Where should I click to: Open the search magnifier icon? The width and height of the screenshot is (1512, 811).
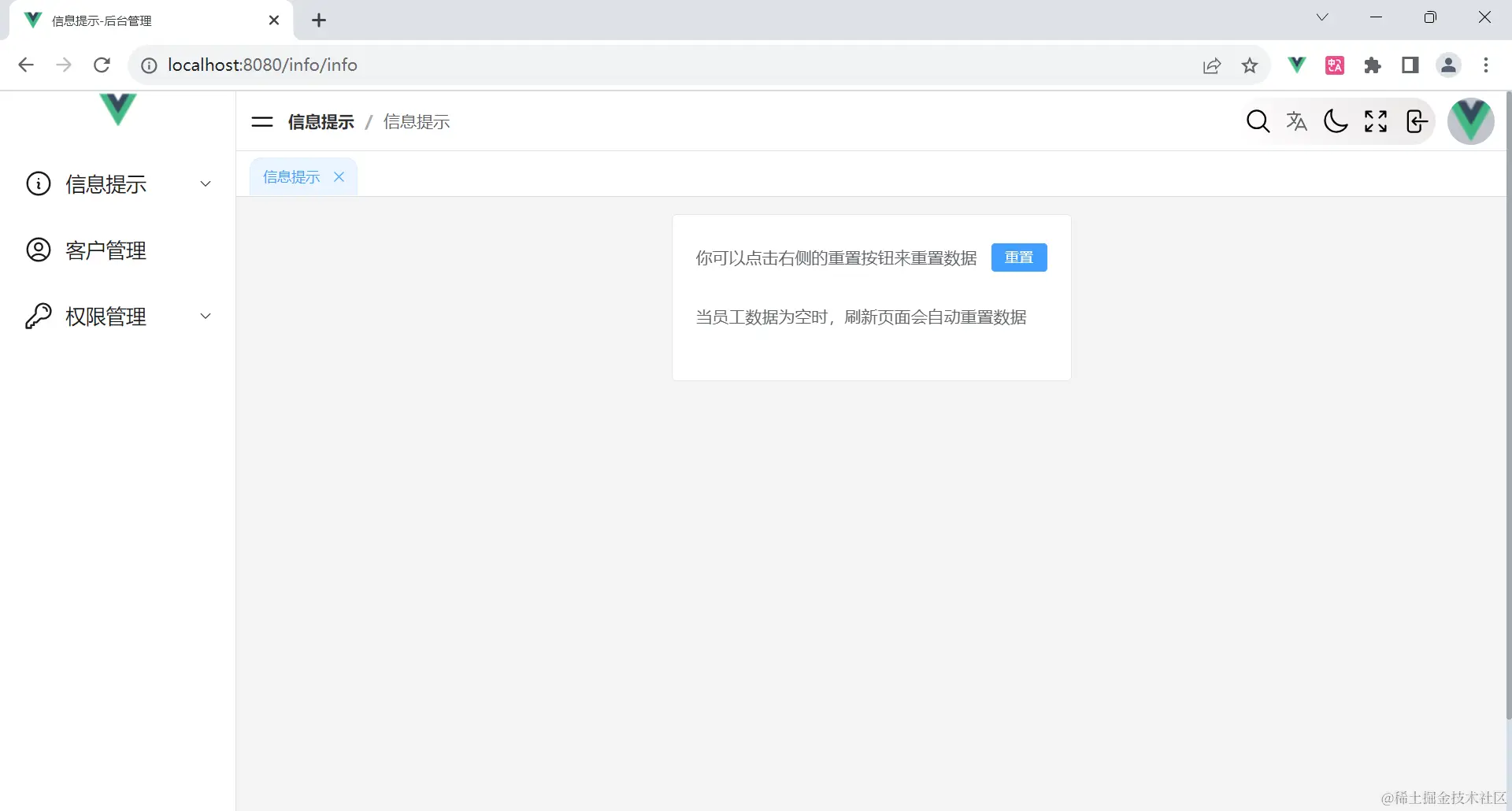coord(1258,121)
